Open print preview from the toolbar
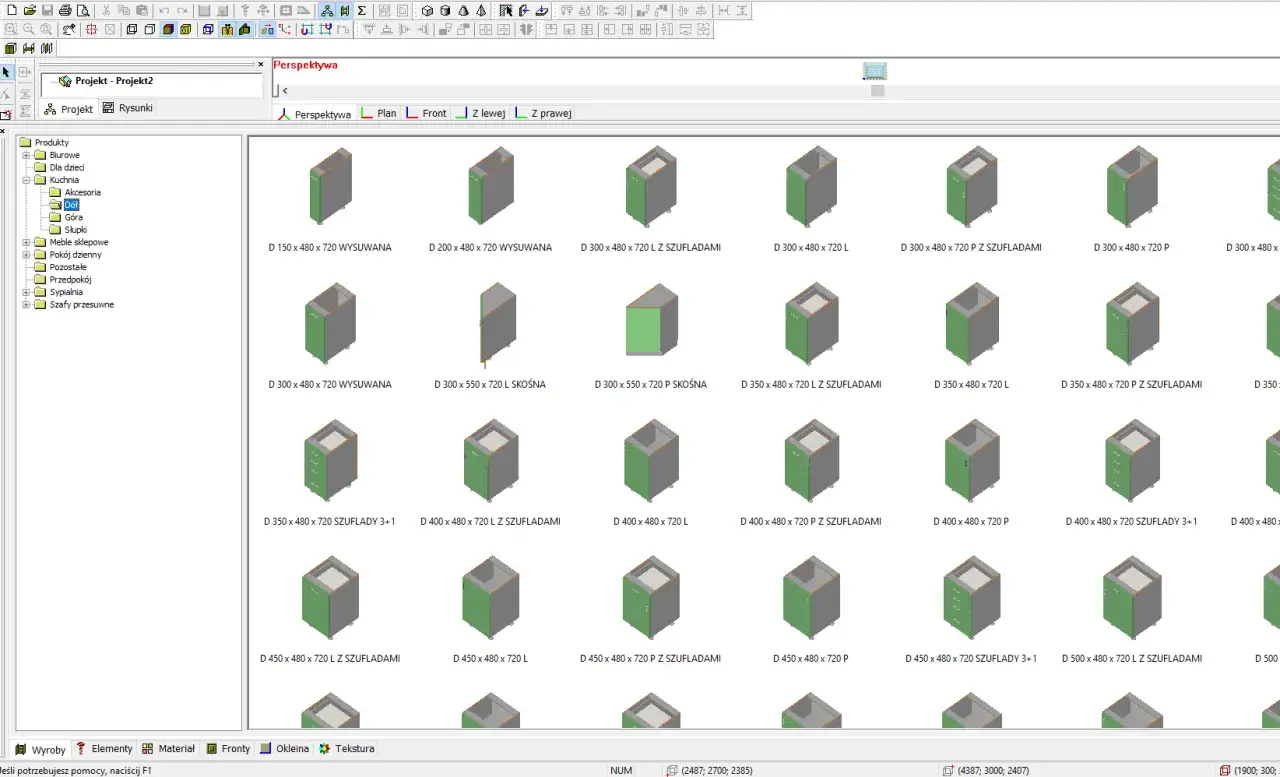 [83, 10]
